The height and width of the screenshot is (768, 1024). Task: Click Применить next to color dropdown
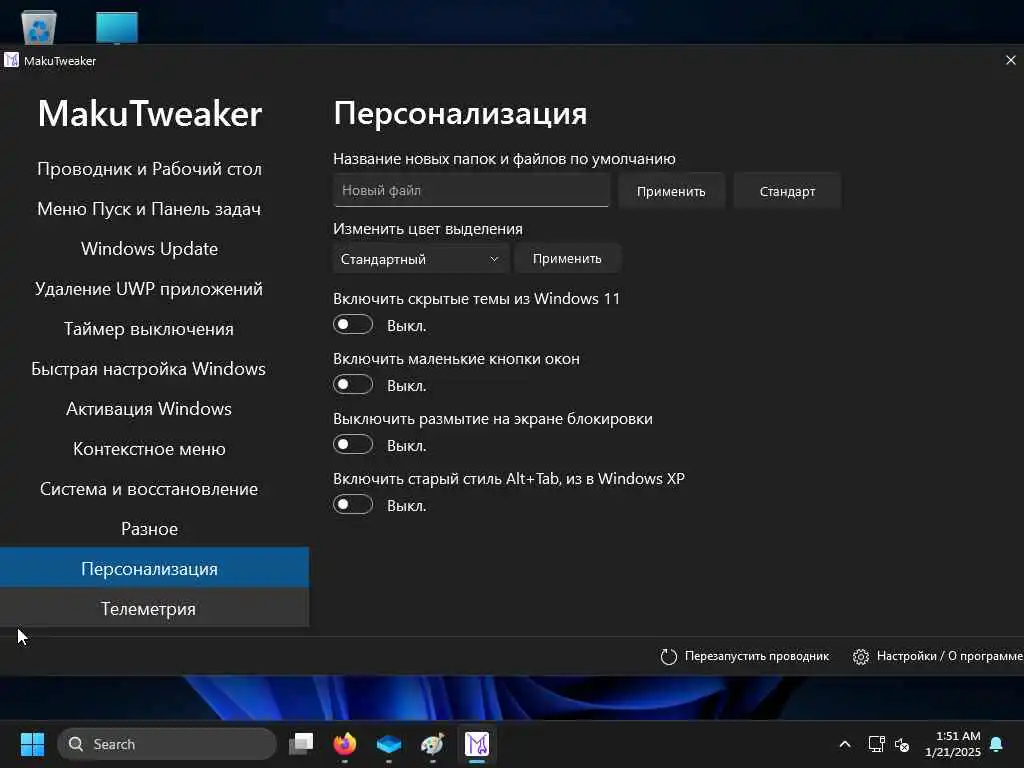[567, 259]
